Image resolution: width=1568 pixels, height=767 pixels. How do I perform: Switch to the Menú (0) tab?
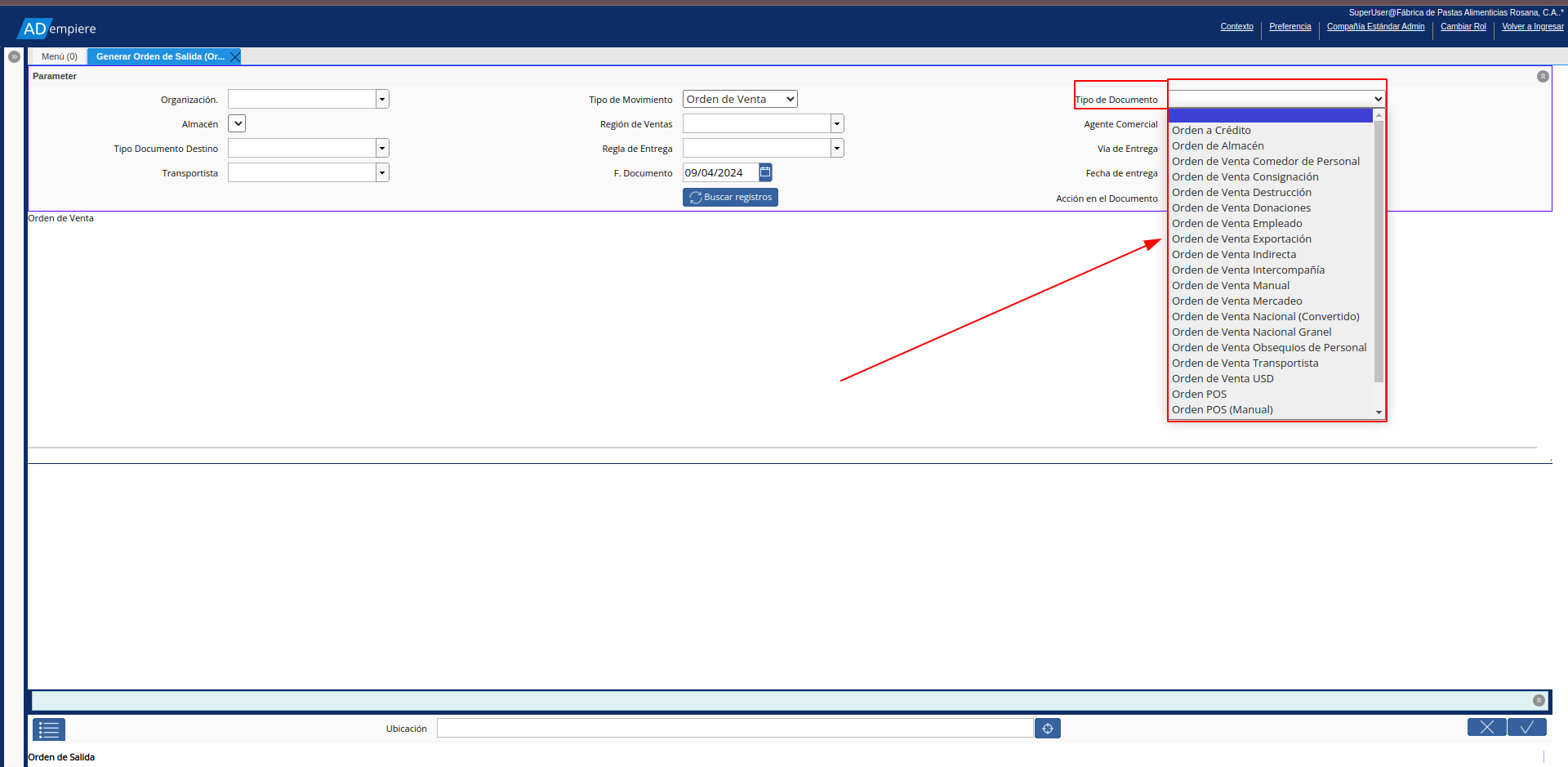point(60,56)
